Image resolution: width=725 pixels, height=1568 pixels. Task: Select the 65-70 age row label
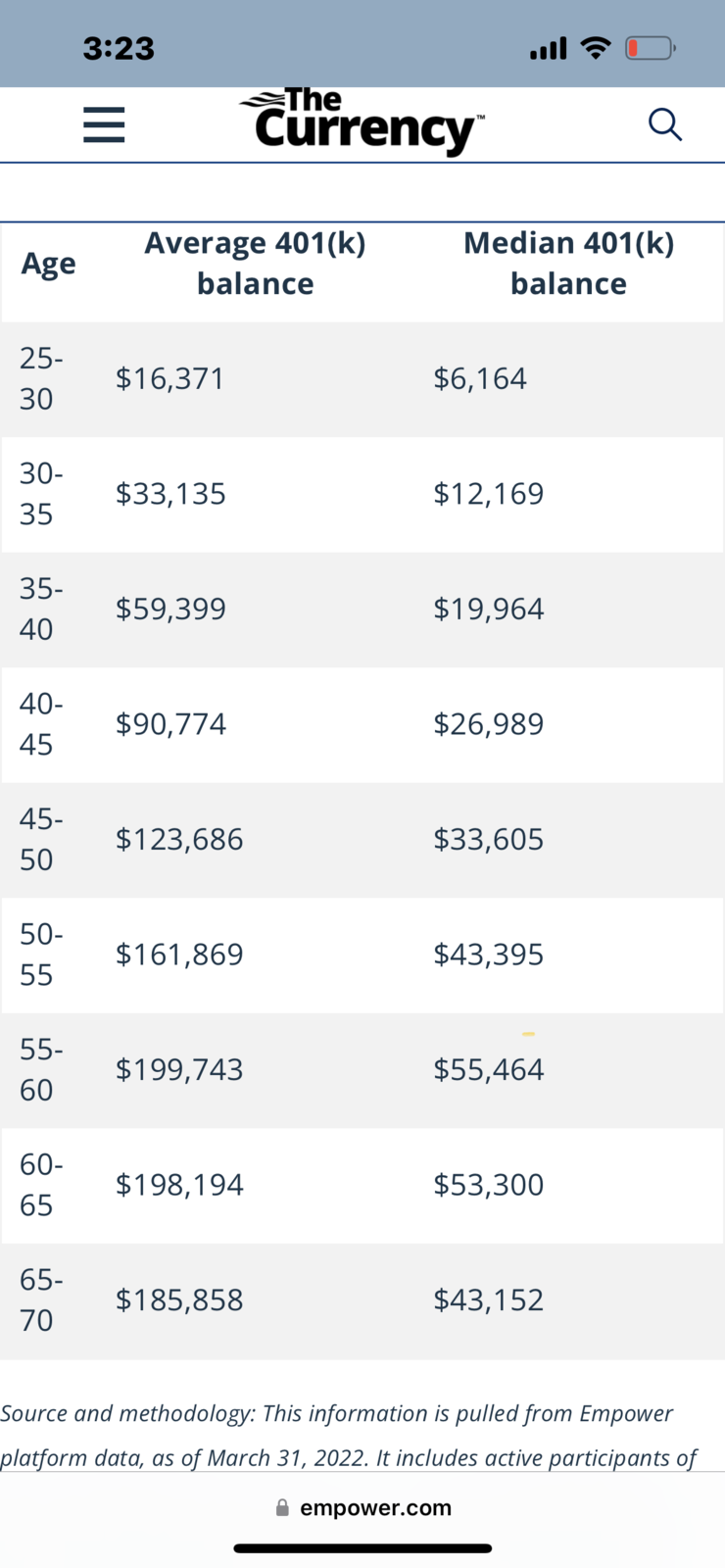click(41, 1299)
